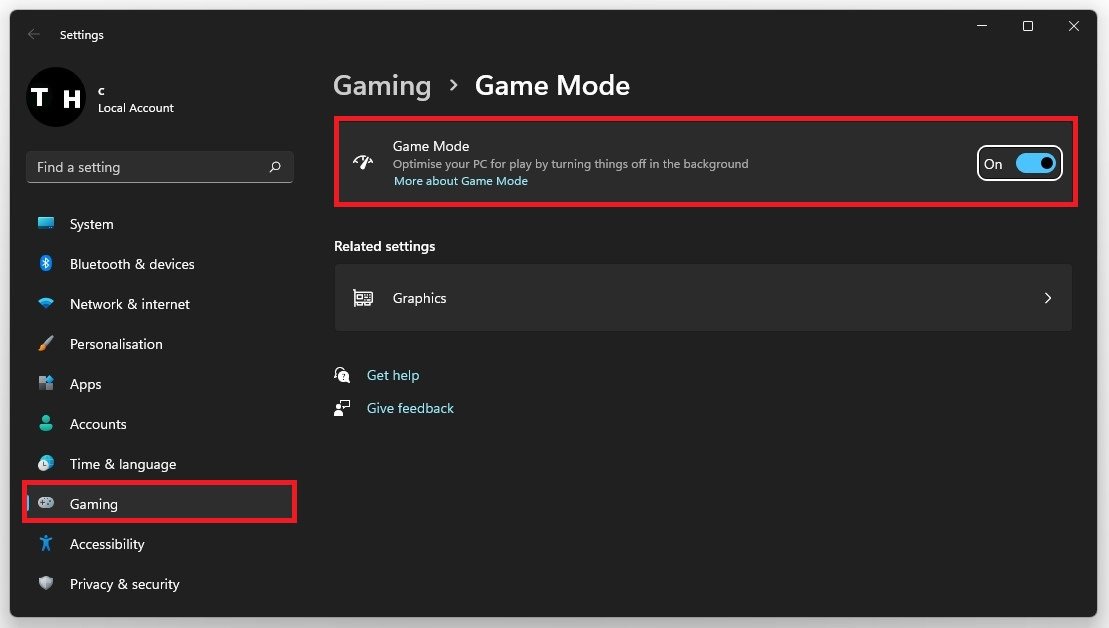Click the Accounts person icon
1109x628 pixels.
point(46,423)
